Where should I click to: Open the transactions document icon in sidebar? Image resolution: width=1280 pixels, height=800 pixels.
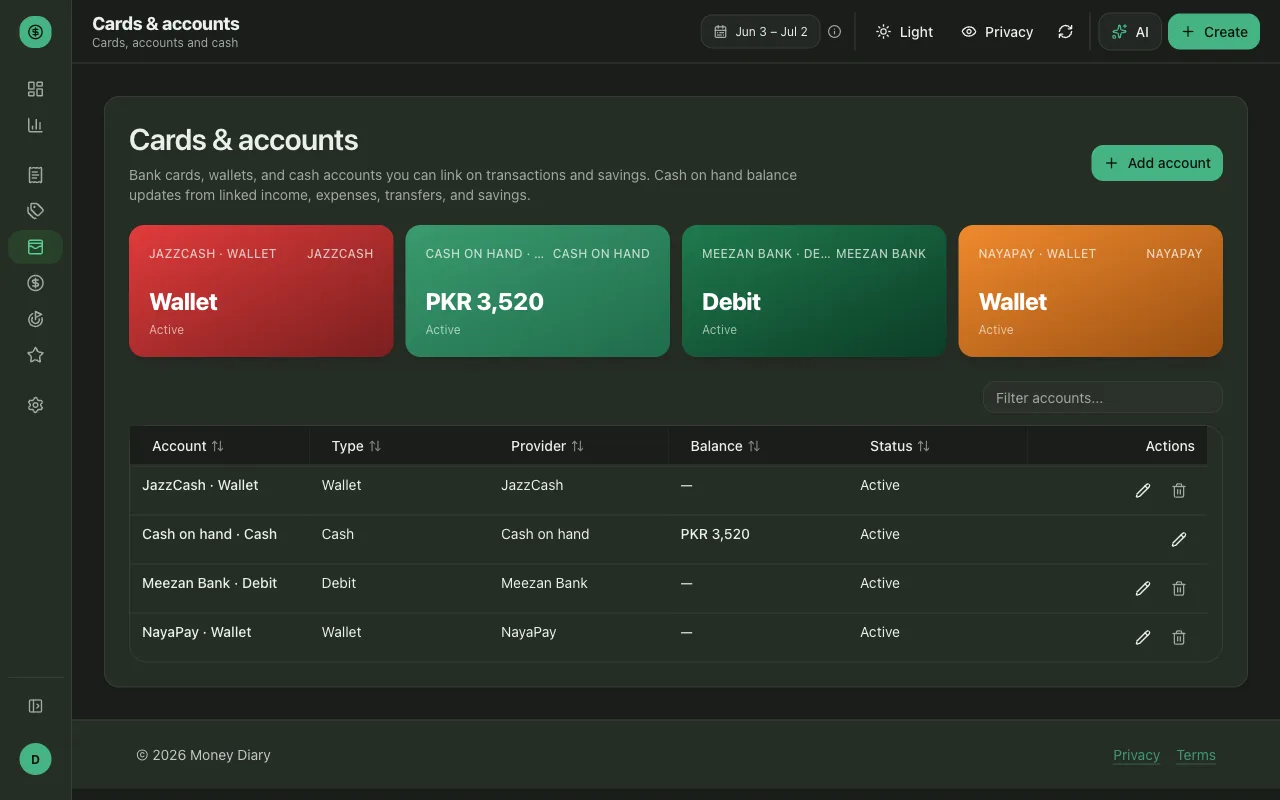point(35,175)
